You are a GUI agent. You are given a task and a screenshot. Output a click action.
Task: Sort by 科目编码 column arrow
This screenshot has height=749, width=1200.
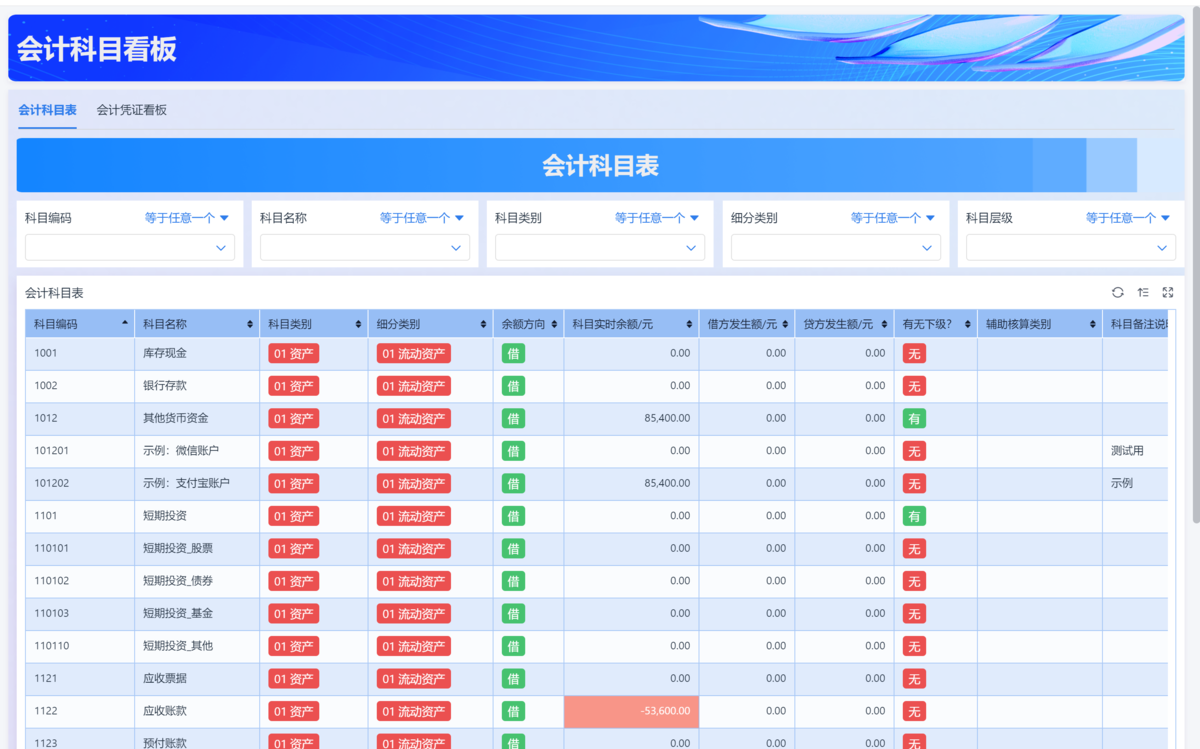pyautogui.click(x=125, y=324)
